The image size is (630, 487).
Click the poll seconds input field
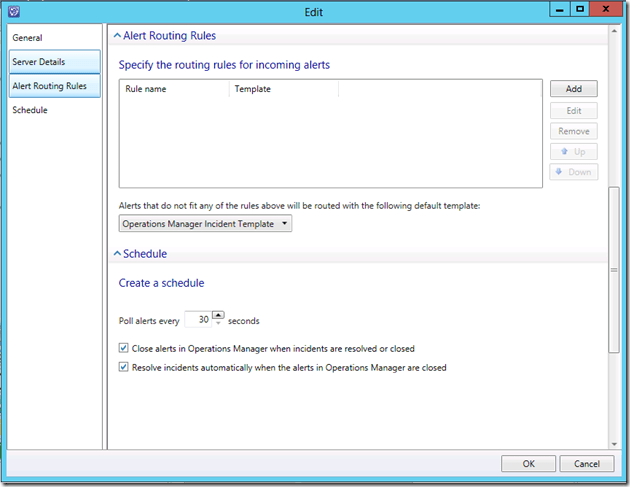(199, 321)
